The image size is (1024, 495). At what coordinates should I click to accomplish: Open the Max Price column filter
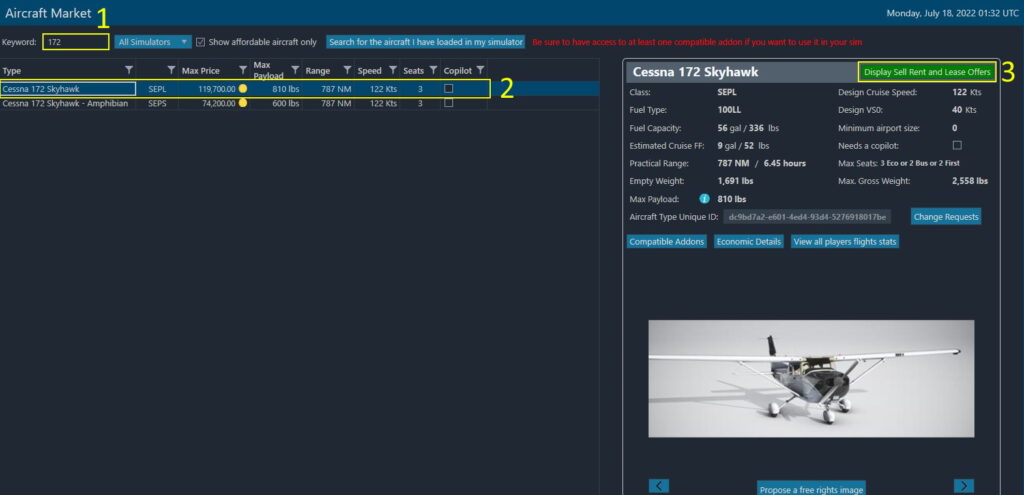[243, 71]
